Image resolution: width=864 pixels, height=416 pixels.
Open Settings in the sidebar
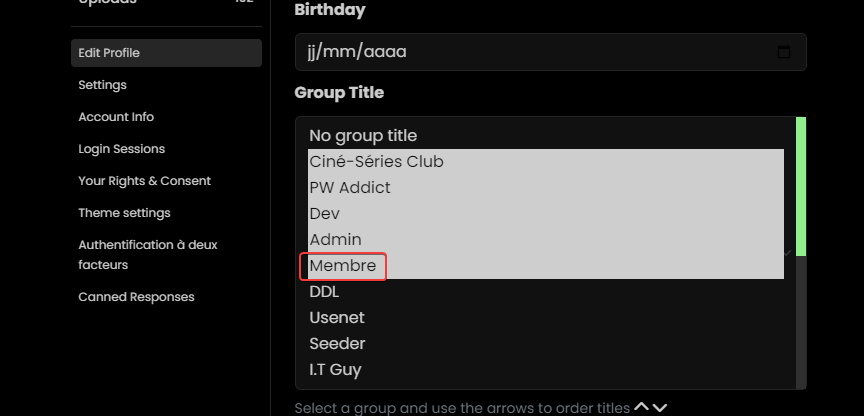102,85
